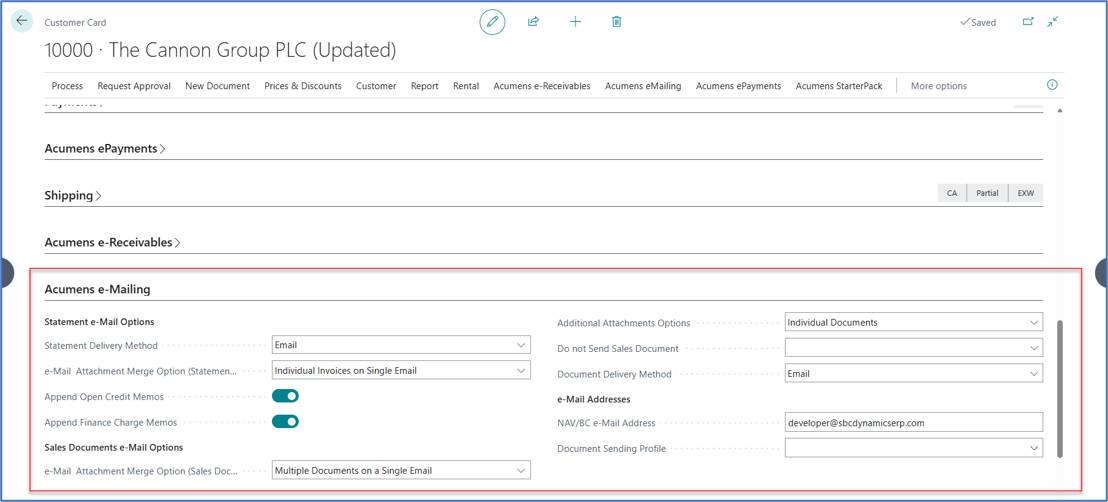Click the Sales Documents e-Mail Options heading

click(114, 447)
